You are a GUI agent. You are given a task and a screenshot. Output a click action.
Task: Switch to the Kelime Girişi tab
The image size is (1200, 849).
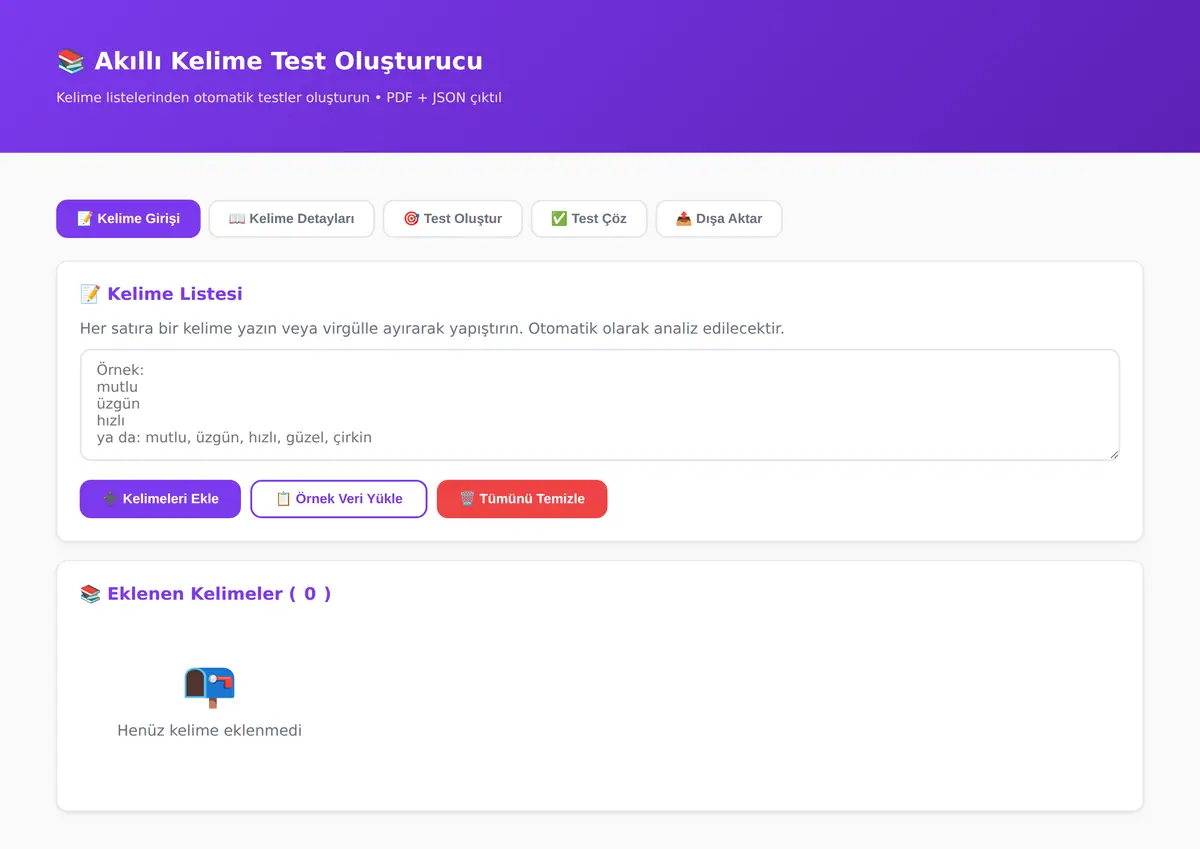128,219
